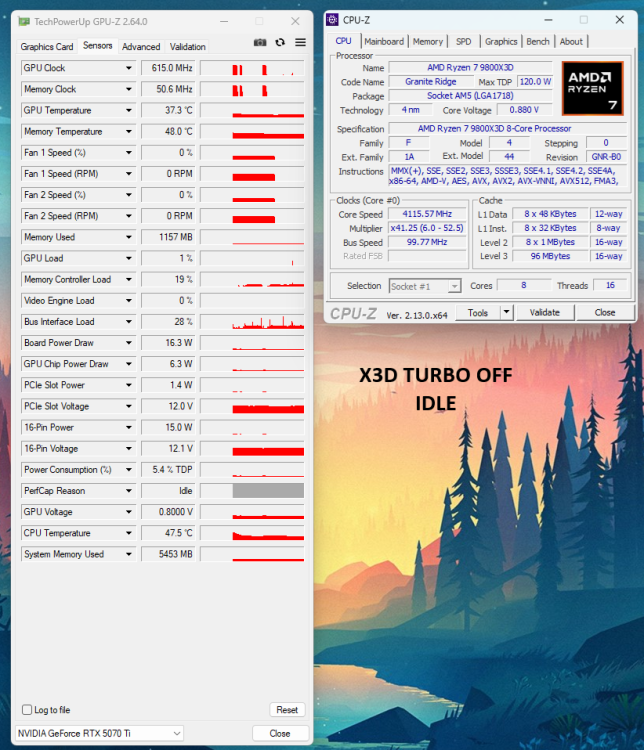
Task: Open the NVIDIA GeForce RTX 5070 Ti selector
Action: 100,733
